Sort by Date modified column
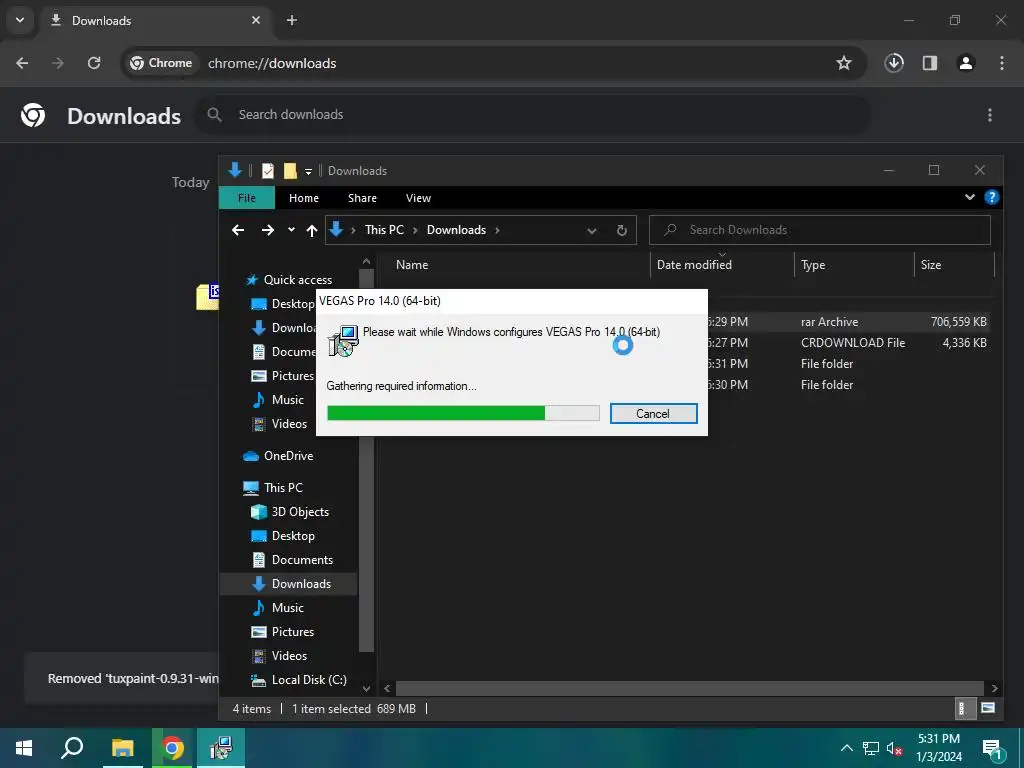 tap(694, 264)
